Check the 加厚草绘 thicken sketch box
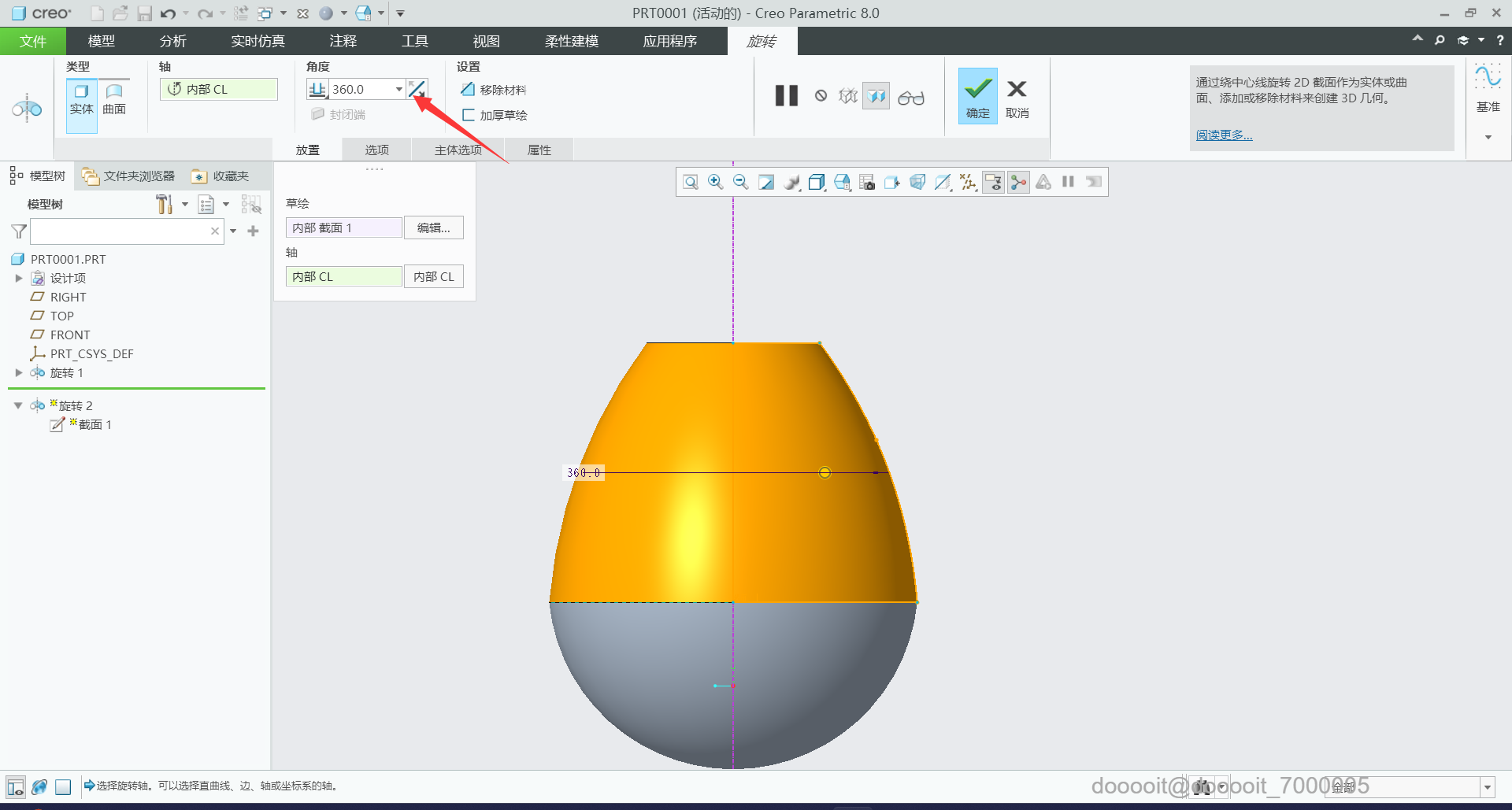The width and height of the screenshot is (1512, 810). click(x=469, y=115)
